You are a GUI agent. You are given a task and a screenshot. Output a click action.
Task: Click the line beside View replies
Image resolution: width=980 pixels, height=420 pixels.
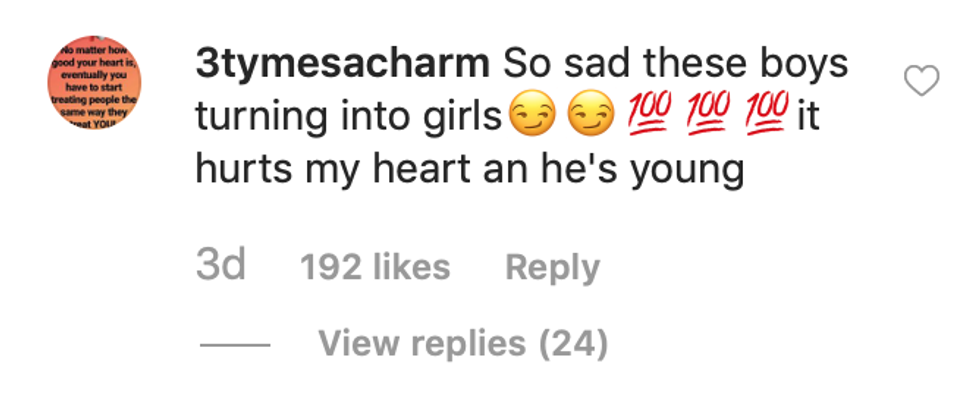point(235,345)
